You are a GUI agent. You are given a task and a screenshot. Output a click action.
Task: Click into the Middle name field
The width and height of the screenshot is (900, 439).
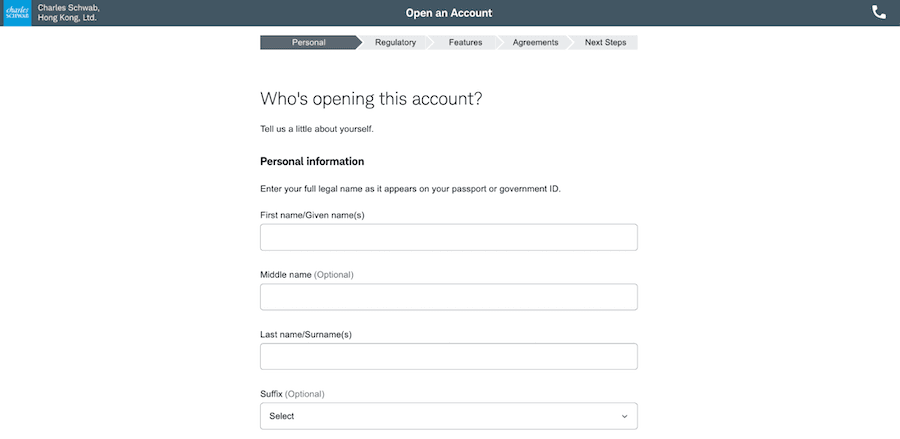(x=448, y=297)
